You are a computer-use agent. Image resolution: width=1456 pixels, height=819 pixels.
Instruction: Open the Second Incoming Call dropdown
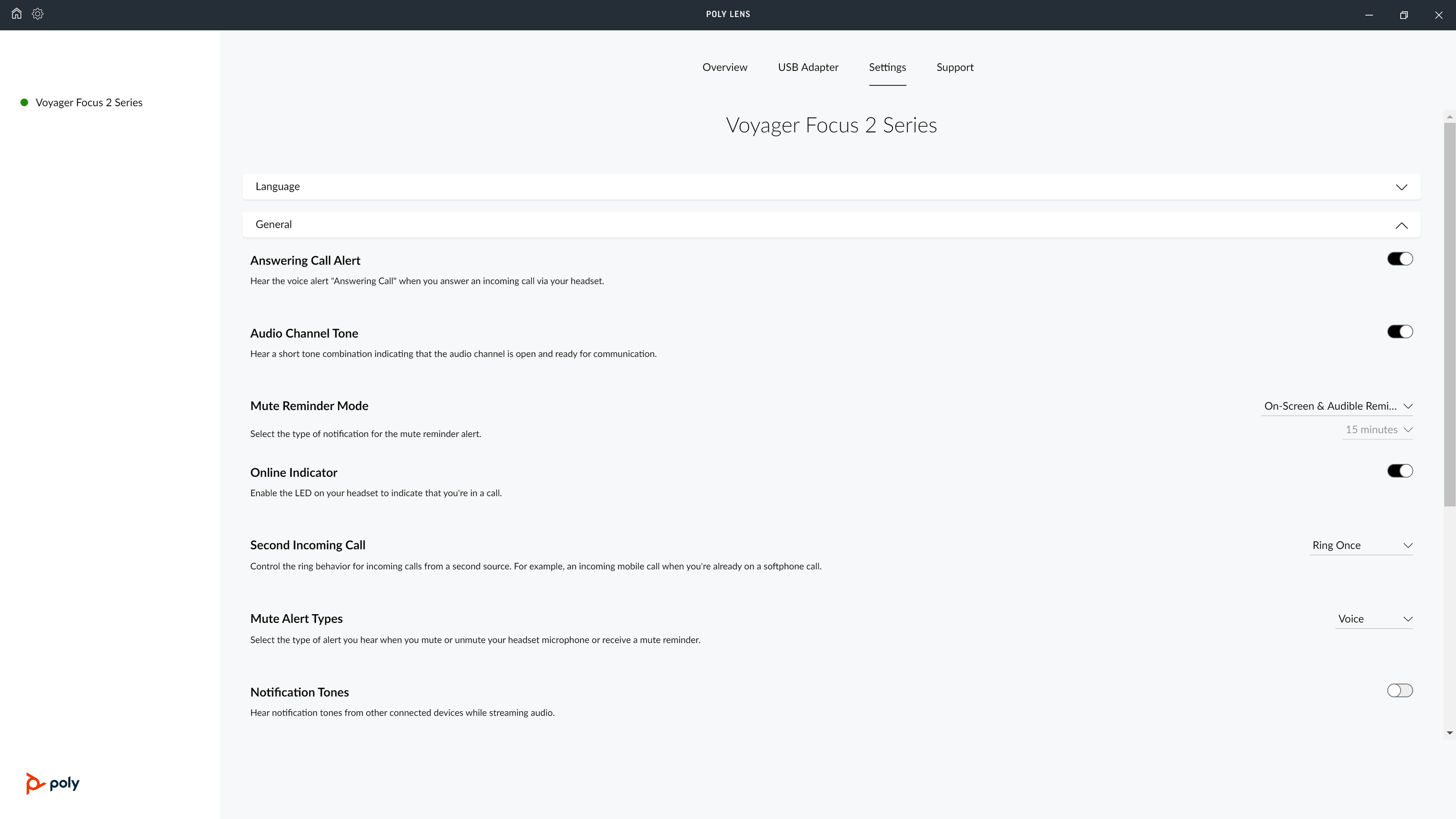[x=1361, y=546]
